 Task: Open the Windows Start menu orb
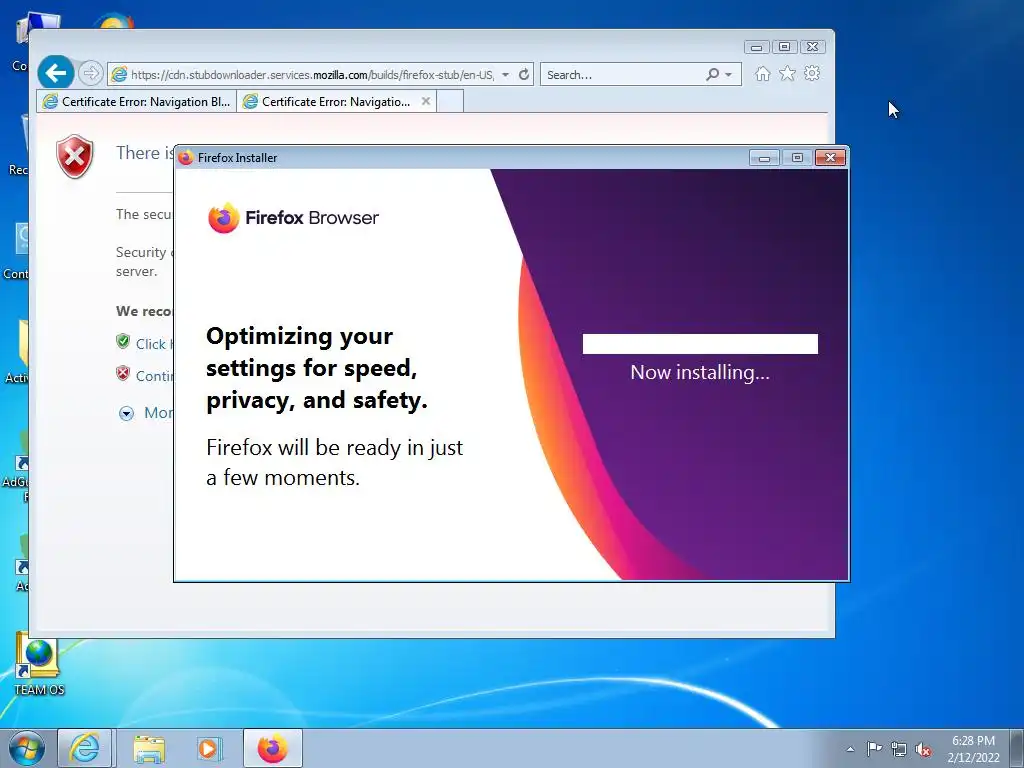27,748
